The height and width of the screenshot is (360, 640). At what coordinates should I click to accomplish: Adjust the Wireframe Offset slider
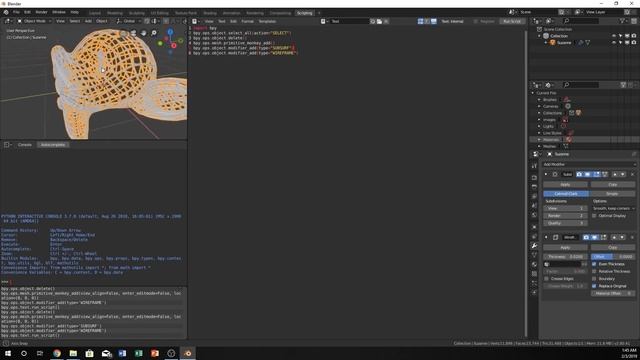(613, 257)
